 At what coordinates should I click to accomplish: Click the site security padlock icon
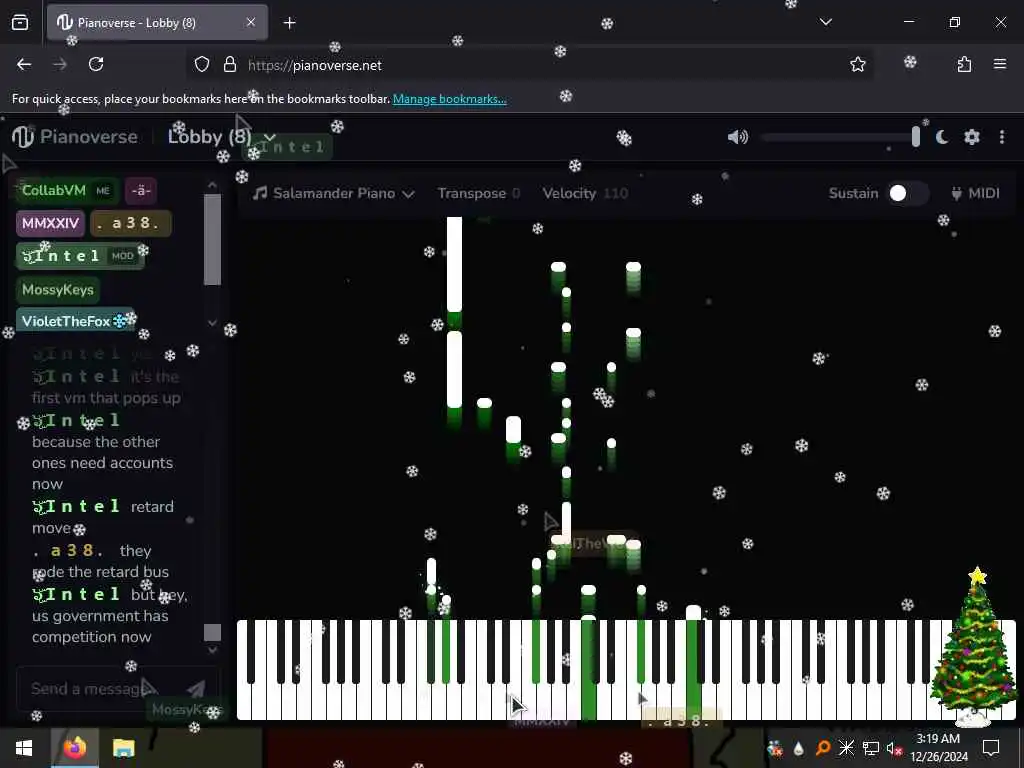click(229, 64)
